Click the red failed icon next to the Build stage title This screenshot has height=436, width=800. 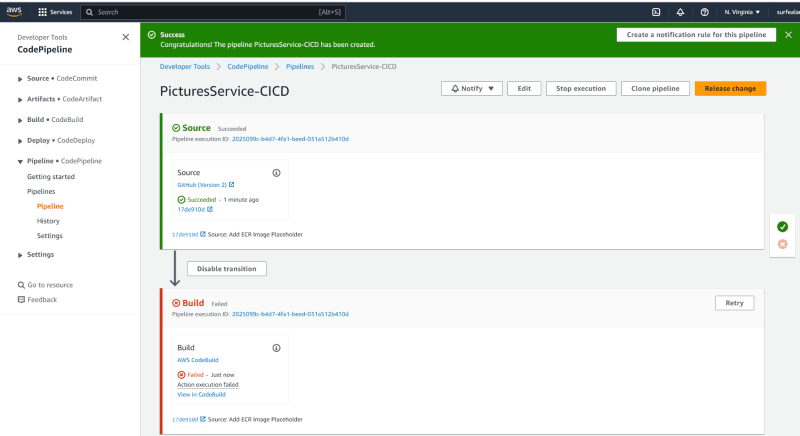click(x=176, y=303)
